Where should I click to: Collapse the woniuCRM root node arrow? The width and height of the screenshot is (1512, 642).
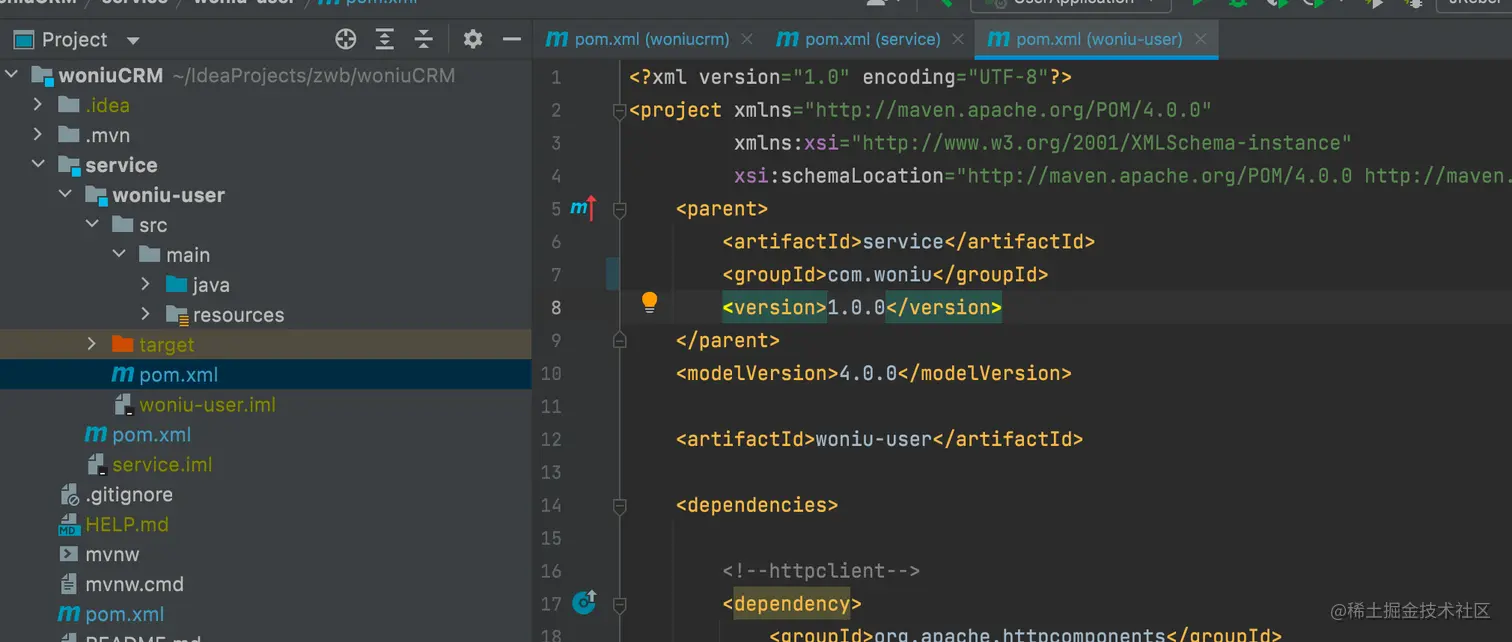tap(12, 75)
